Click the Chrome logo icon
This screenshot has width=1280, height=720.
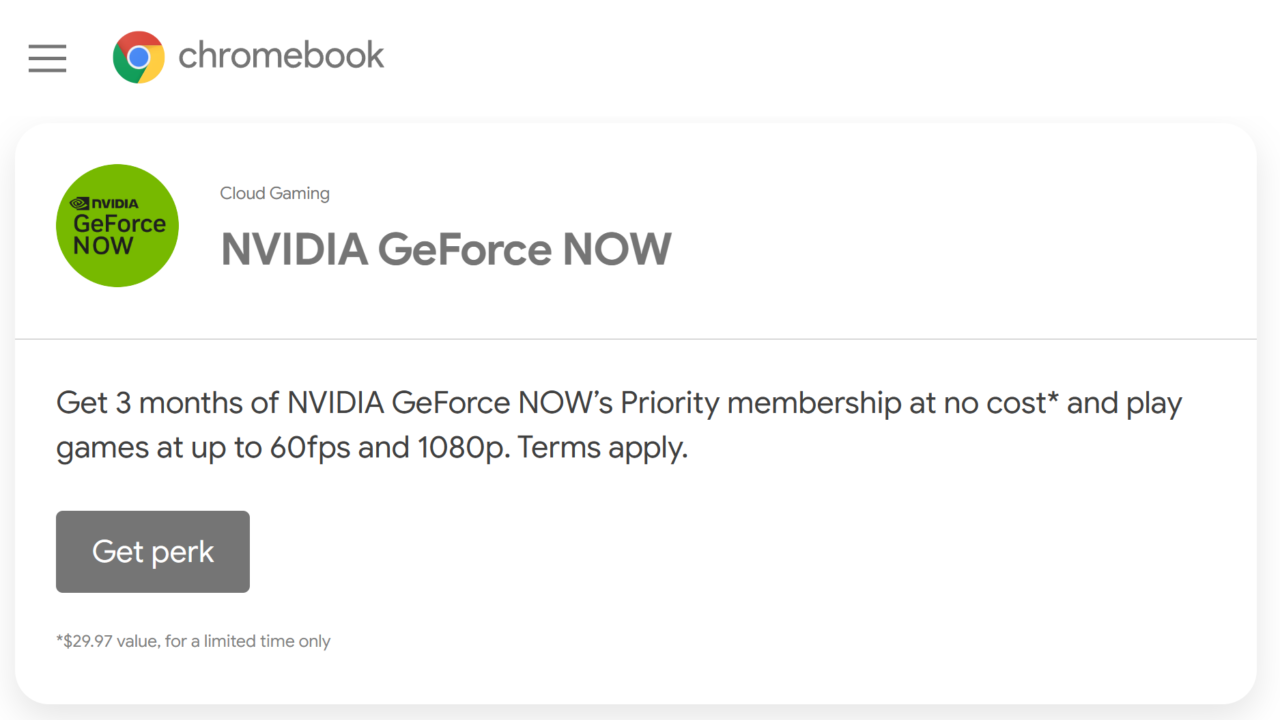click(139, 57)
